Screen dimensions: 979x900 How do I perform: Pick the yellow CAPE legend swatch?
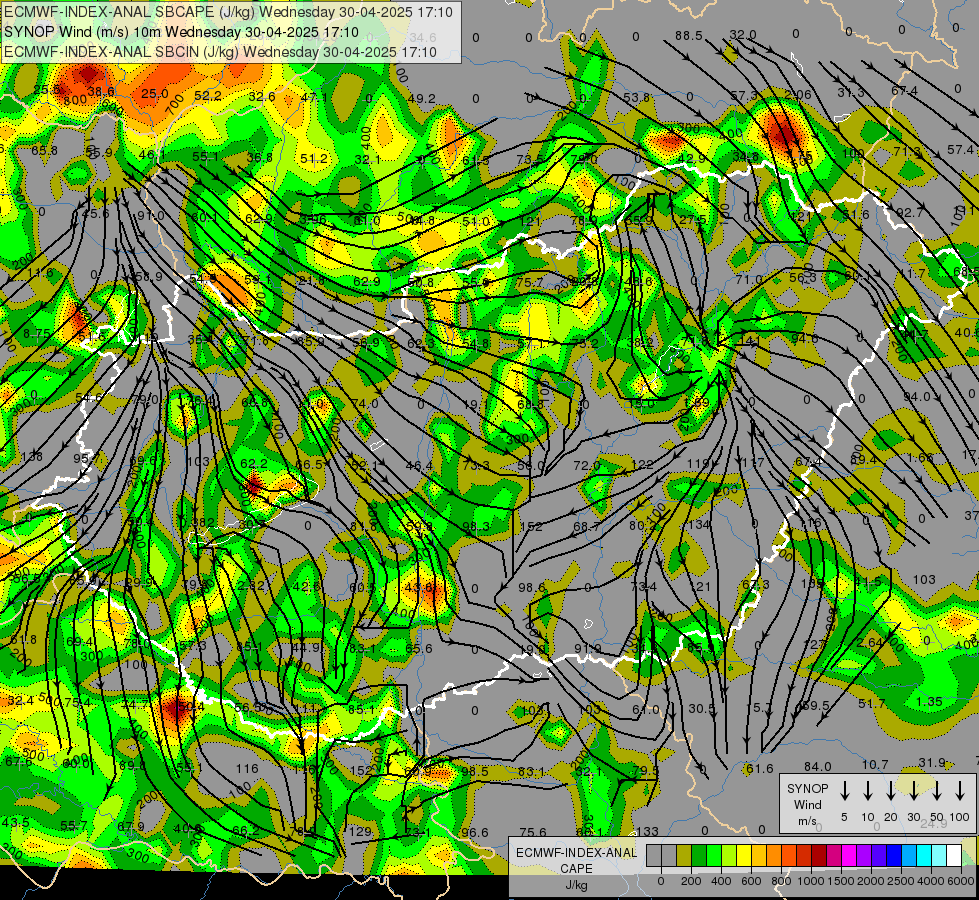click(x=744, y=855)
